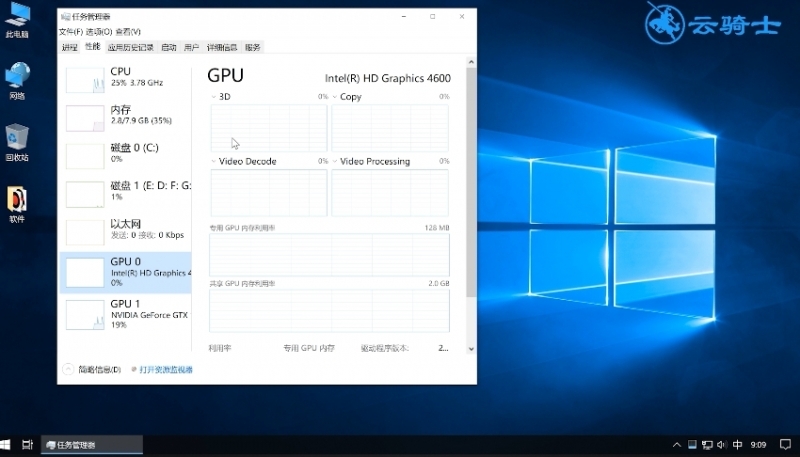
Task: Open Task View on the taskbar
Action: coord(28,445)
